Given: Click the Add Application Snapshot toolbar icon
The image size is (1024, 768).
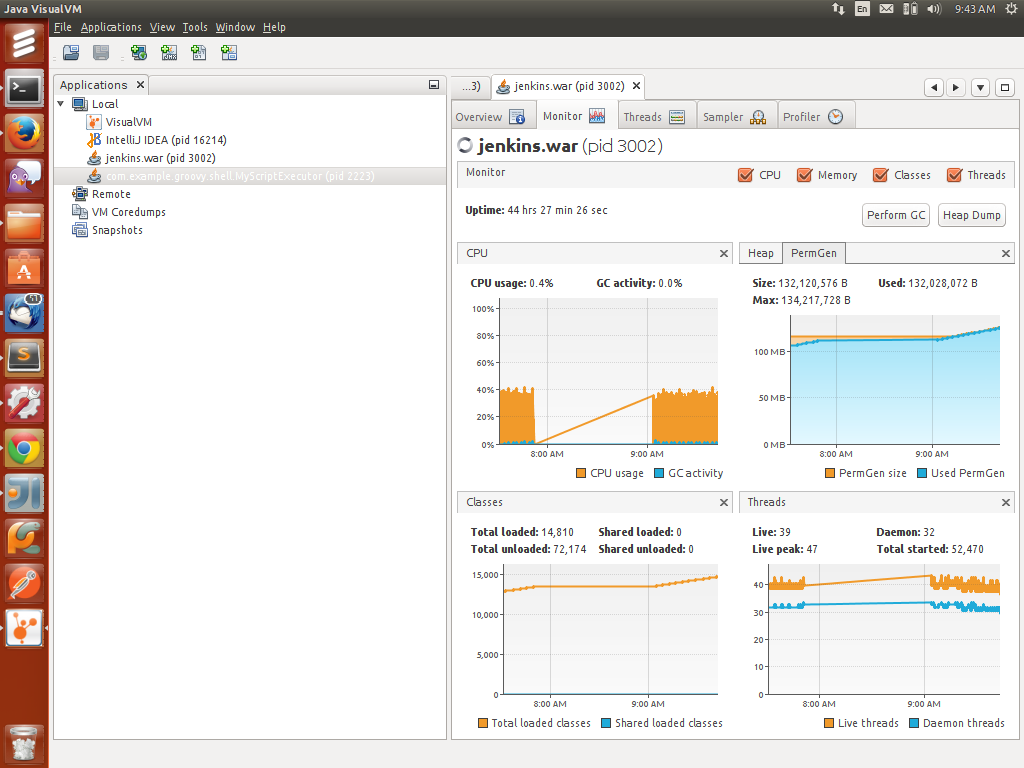Looking at the screenshot, I should (x=229, y=53).
